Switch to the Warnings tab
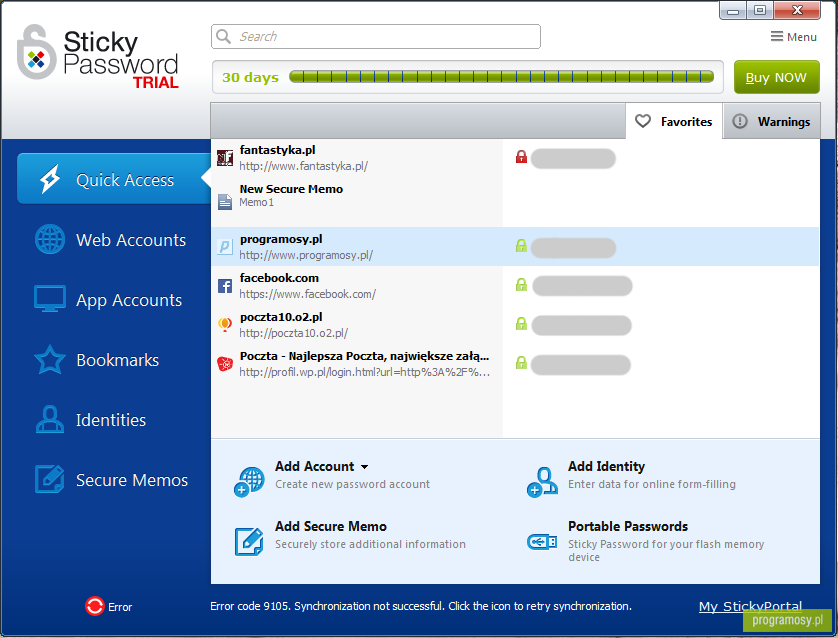The image size is (838, 638). [x=772, y=121]
